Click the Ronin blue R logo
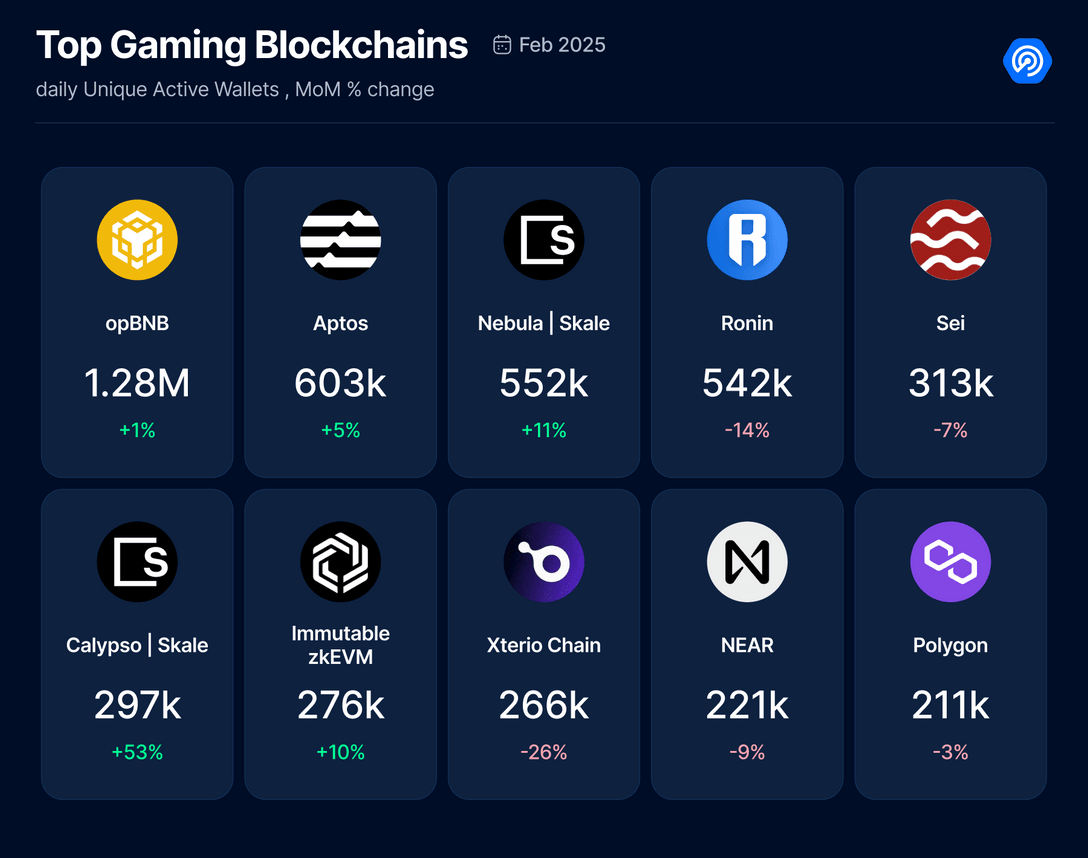Image resolution: width=1088 pixels, height=858 pixels. pyautogui.click(x=747, y=240)
